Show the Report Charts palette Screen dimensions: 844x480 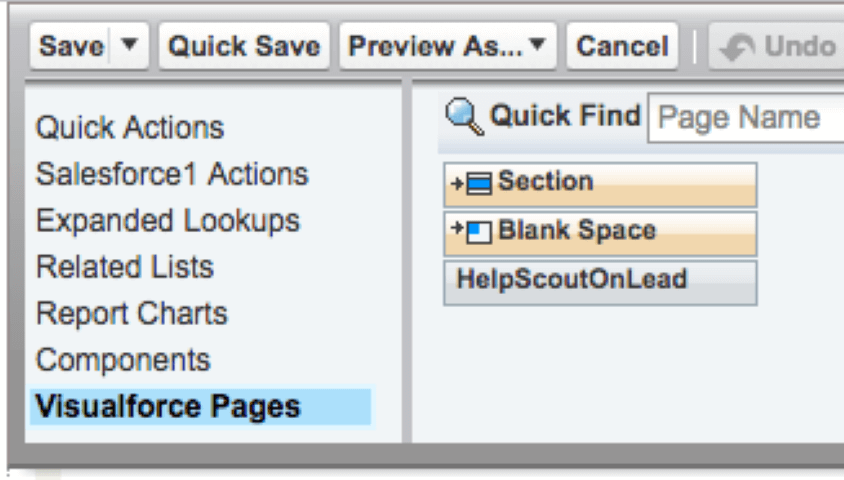click(x=131, y=313)
